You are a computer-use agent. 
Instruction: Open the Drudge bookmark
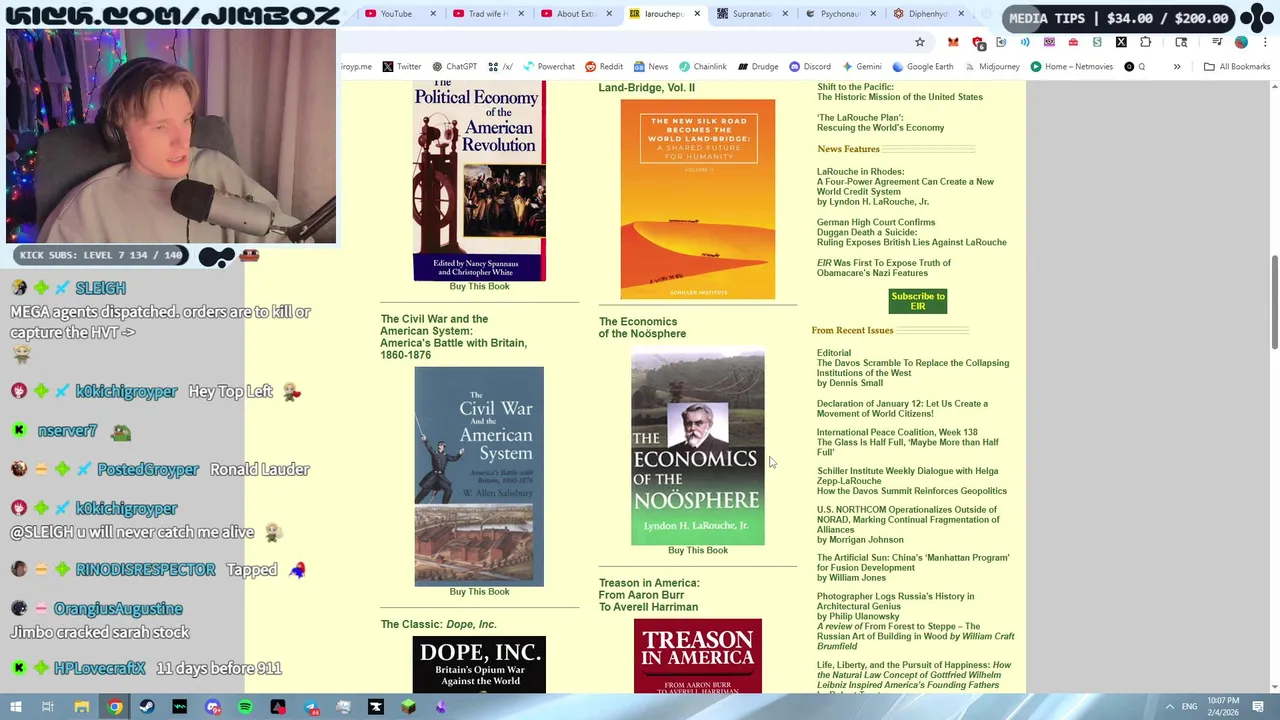(758, 67)
